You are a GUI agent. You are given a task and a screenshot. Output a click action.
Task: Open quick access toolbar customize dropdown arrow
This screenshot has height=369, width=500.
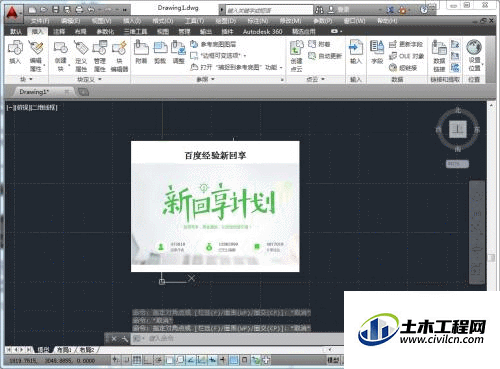(x=125, y=10)
